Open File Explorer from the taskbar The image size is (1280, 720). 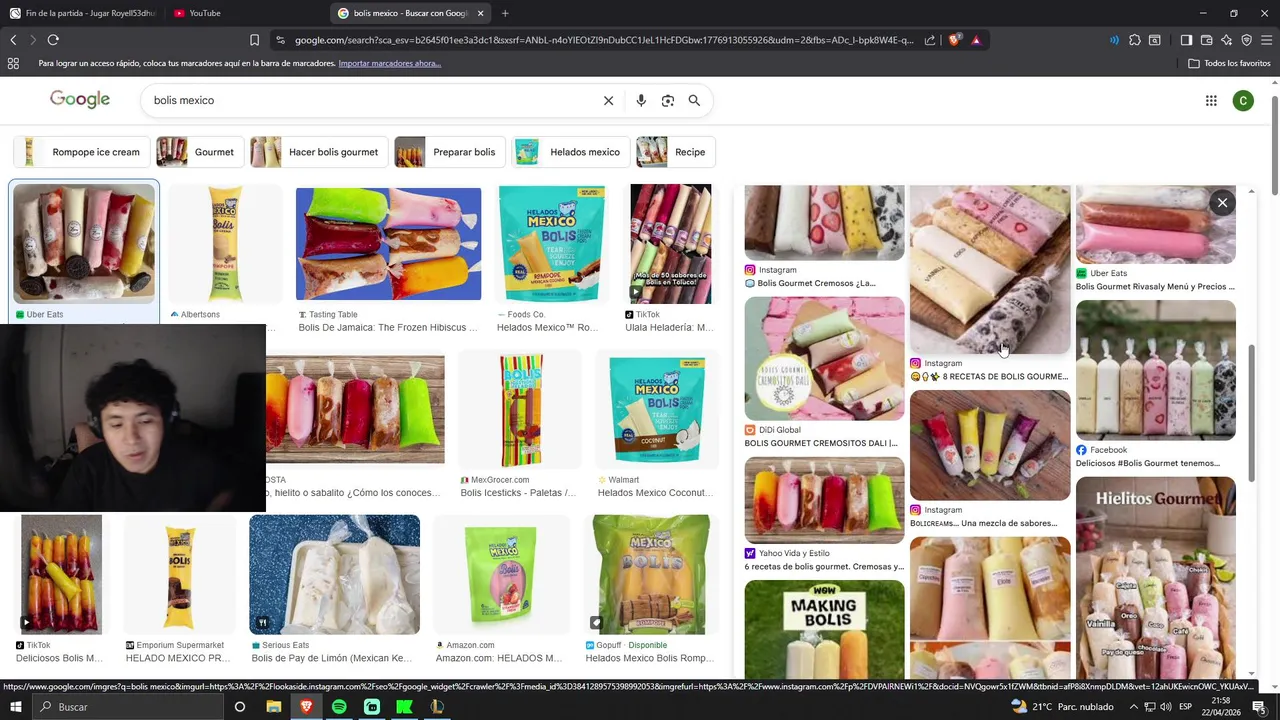(x=273, y=707)
